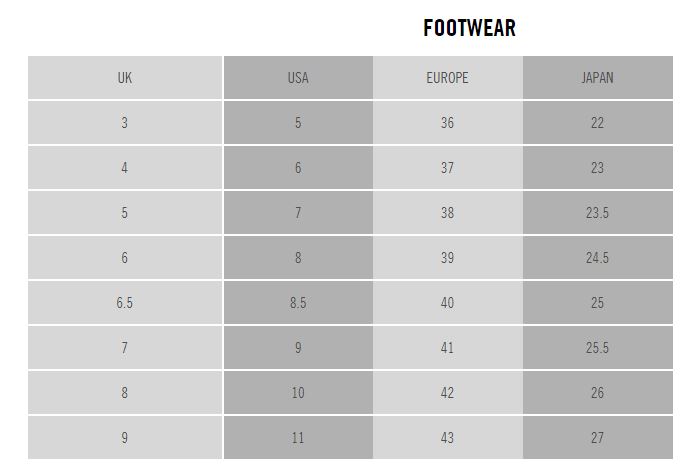Select the Europe size 41 cell
Viewport: 695px width, 476px height.
pyautogui.click(x=448, y=347)
